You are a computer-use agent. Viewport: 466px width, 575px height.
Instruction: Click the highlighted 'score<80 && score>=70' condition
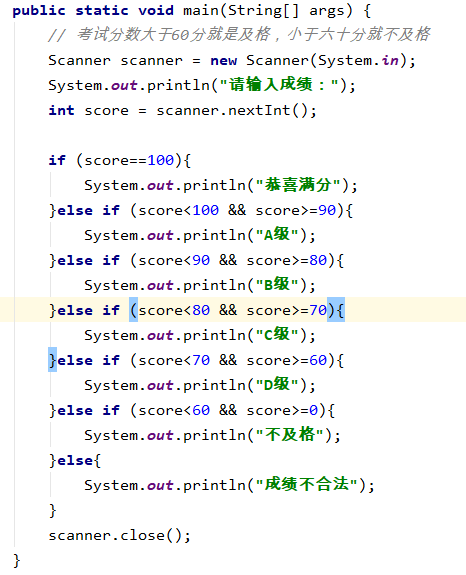(x=232, y=310)
